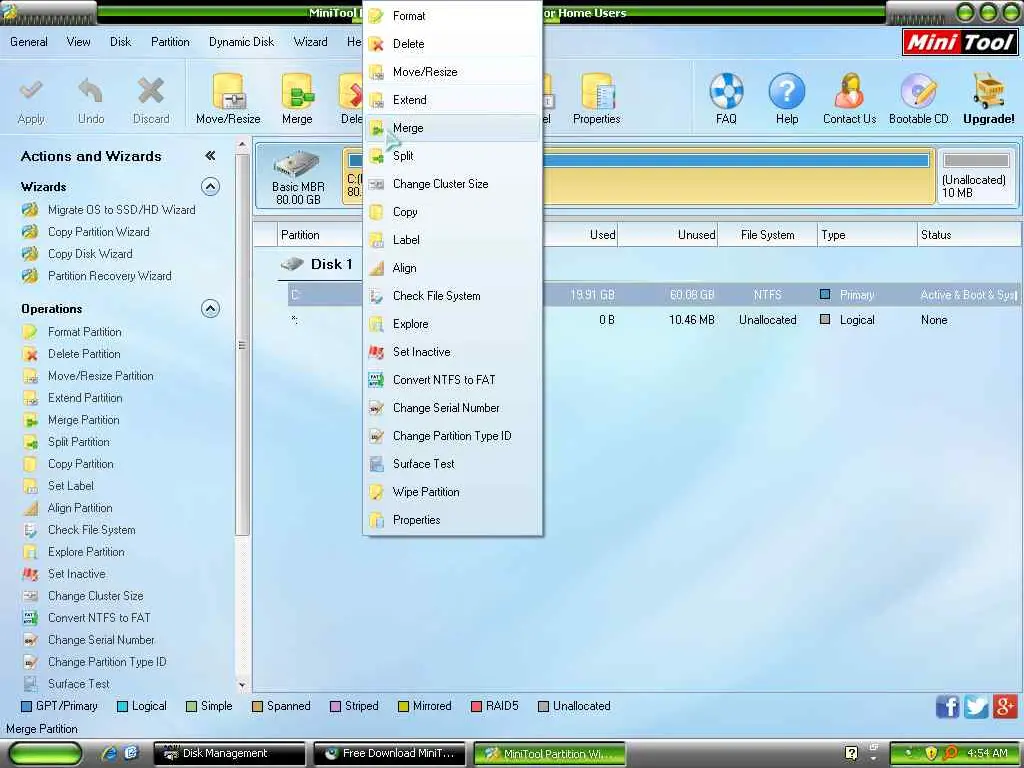This screenshot has height=768, width=1024.
Task: Click Change Cluster Size in sidebar
Action: [95, 596]
